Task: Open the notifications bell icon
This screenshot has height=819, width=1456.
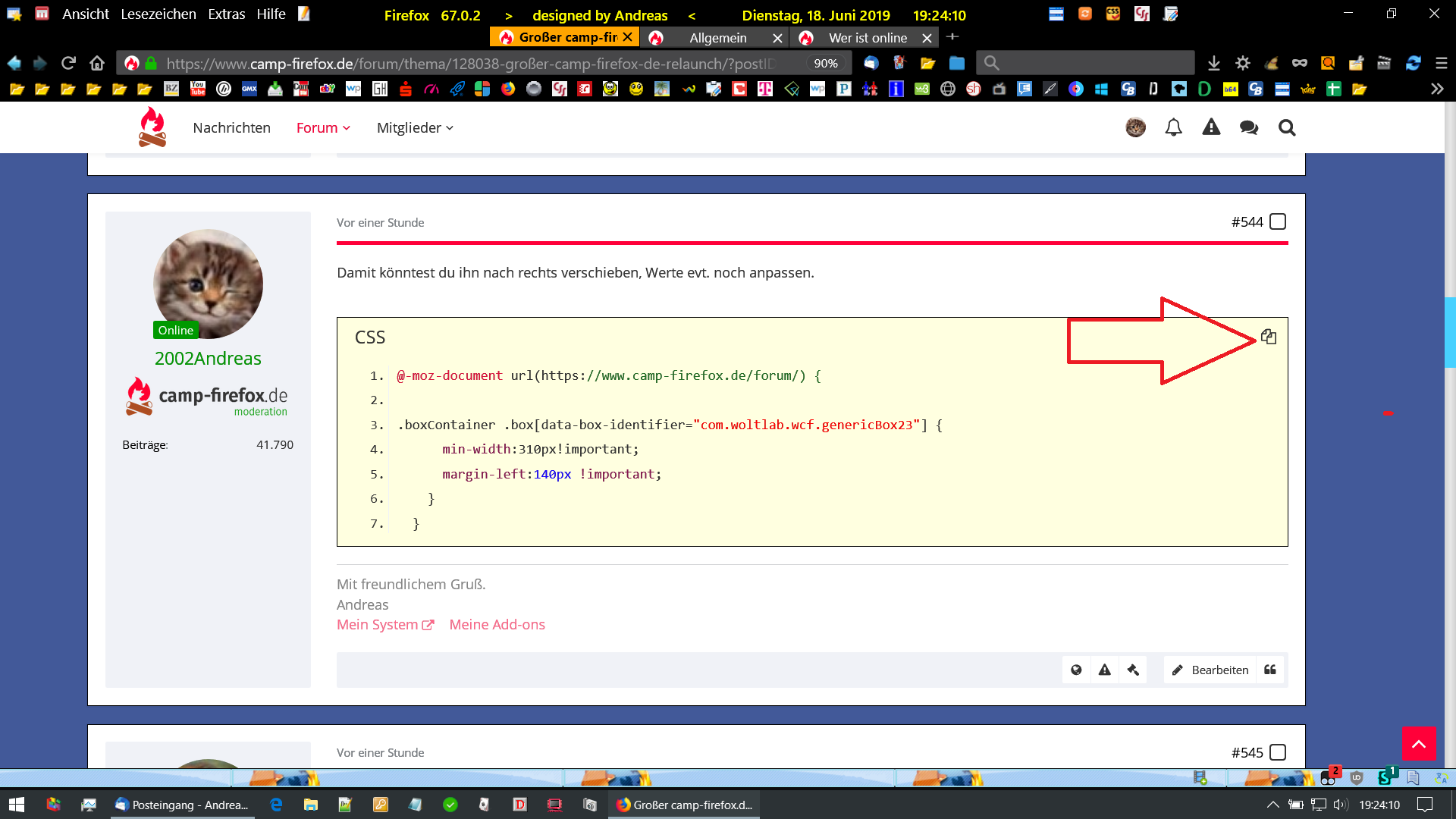Action: 1173,127
